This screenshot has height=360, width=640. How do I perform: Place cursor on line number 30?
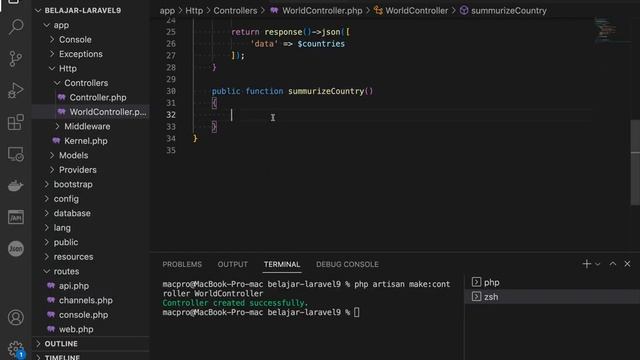point(171,91)
